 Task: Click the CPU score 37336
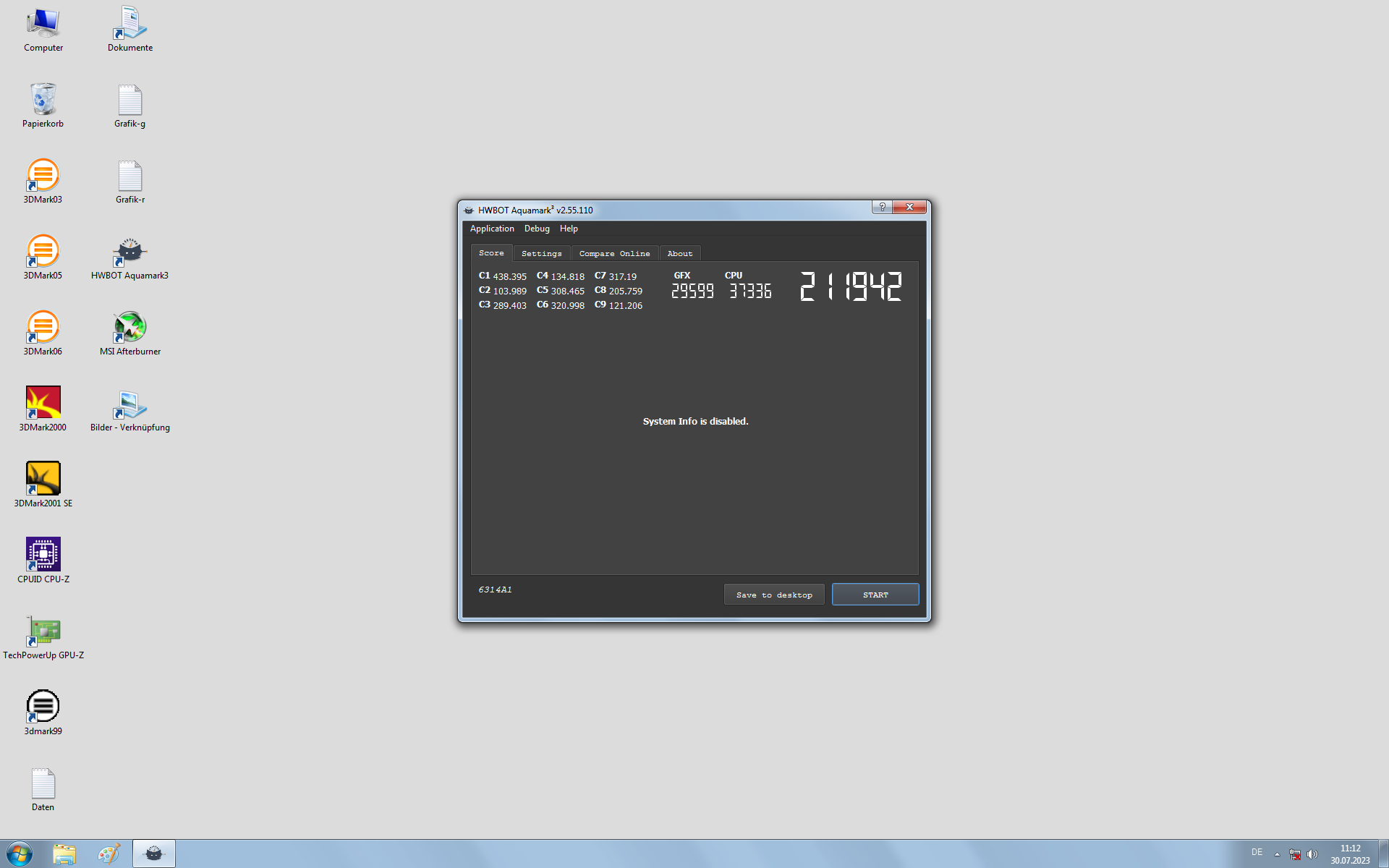coord(750,291)
